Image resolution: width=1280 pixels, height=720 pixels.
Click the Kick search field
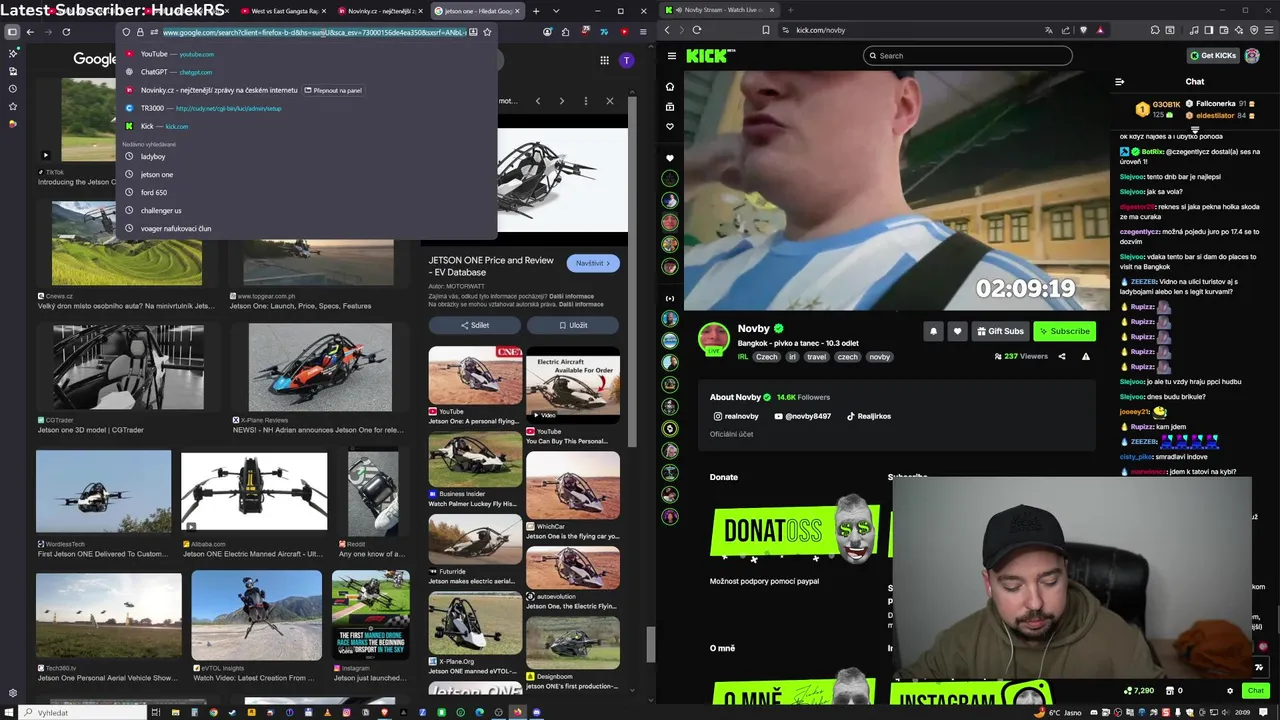[x=968, y=56]
